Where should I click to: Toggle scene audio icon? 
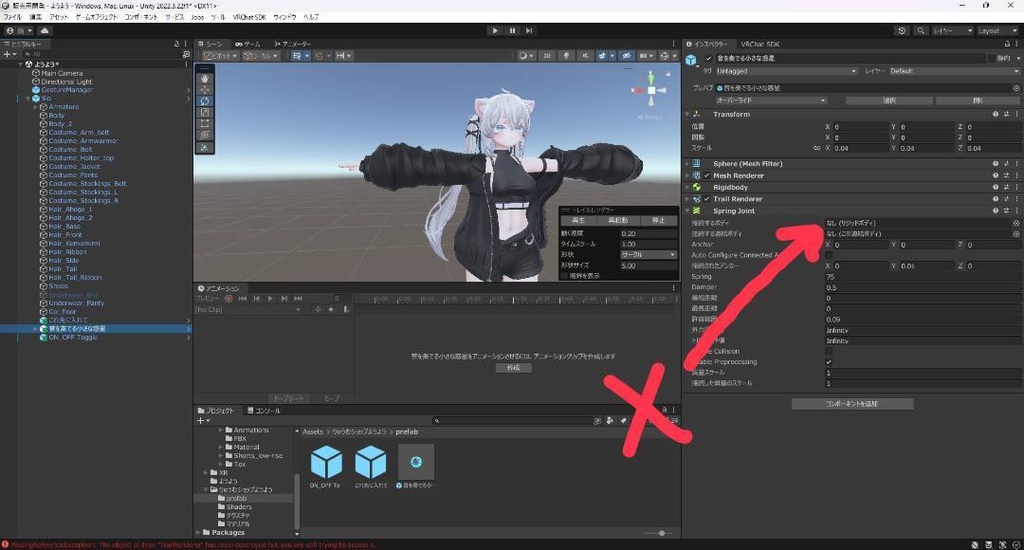(584, 56)
